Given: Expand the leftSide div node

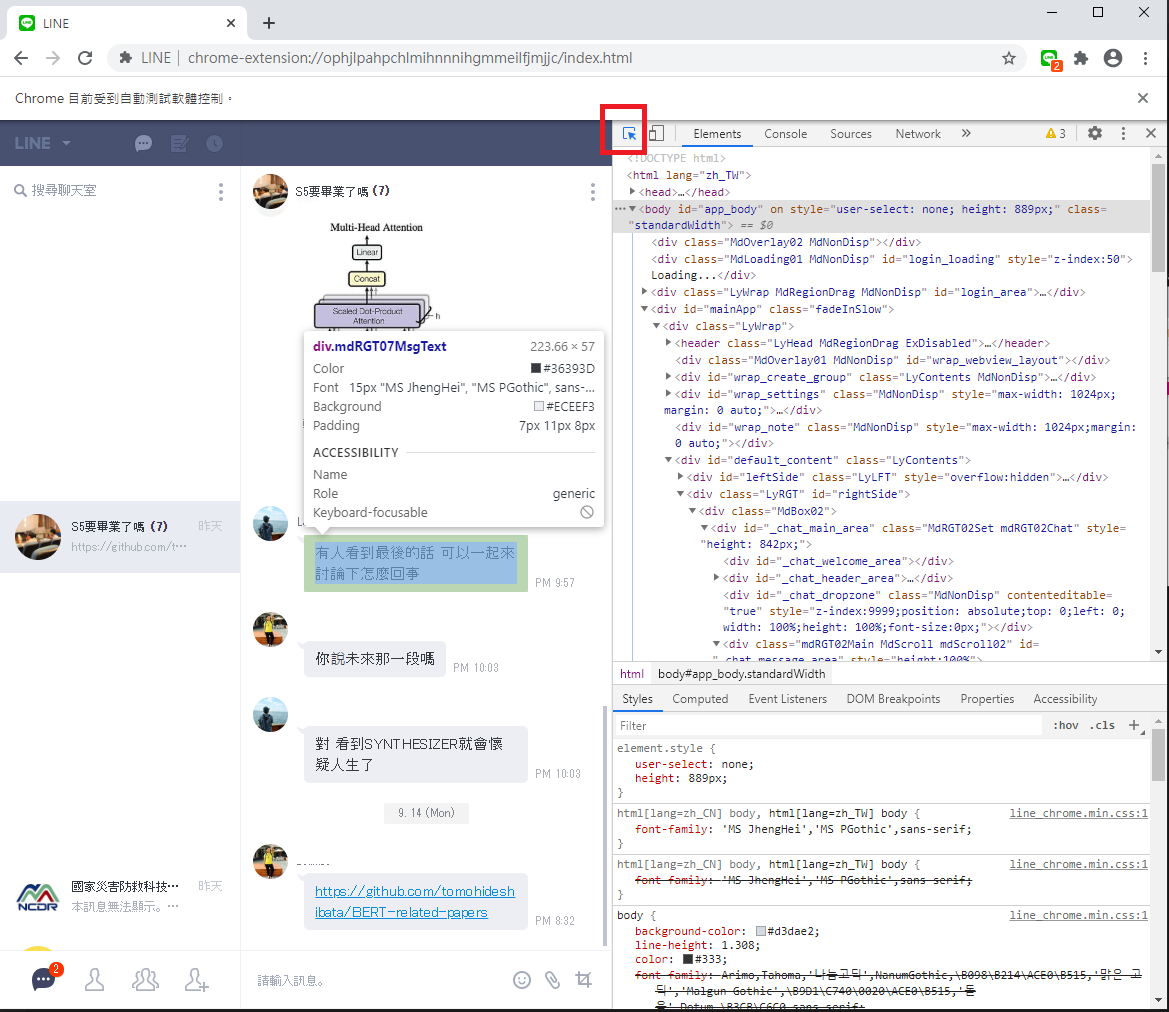Looking at the screenshot, I should 680,476.
